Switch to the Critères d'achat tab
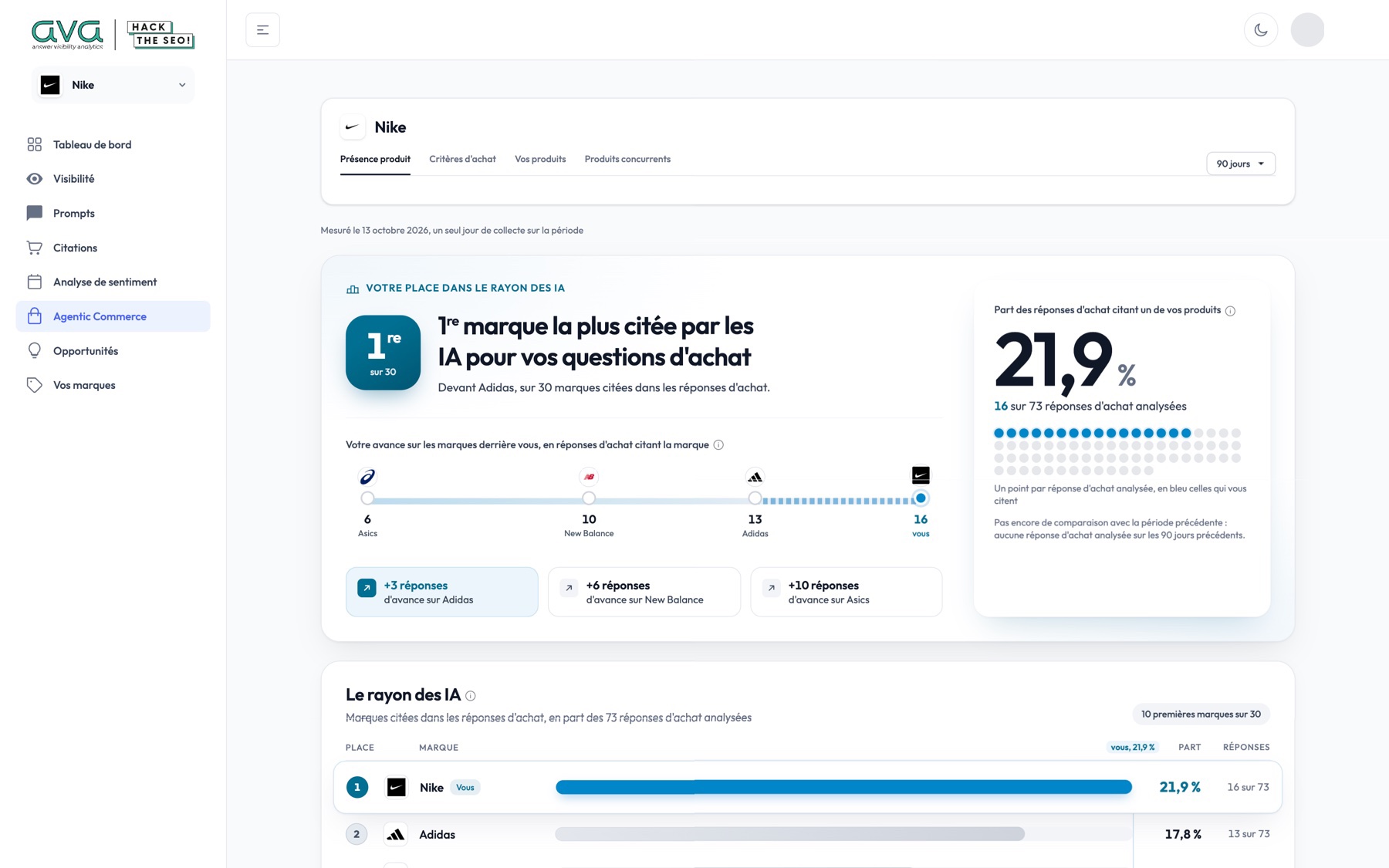The height and width of the screenshot is (868, 1389). pyautogui.click(x=462, y=159)
